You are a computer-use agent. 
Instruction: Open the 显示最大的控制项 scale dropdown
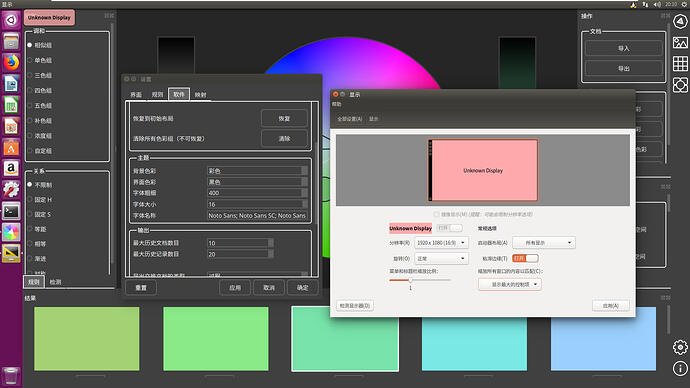(x=510, y=285)
